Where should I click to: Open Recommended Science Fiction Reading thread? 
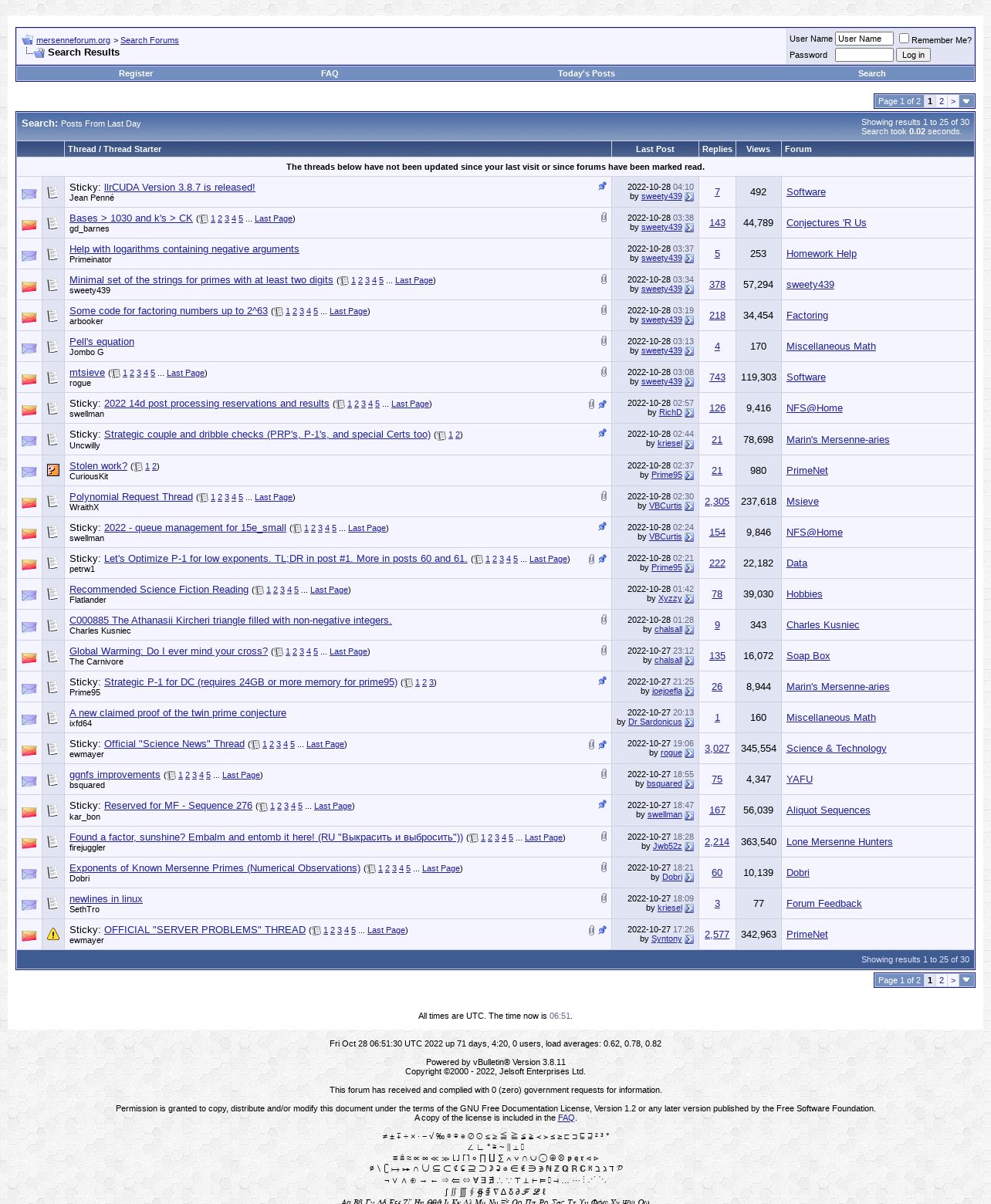tap(159, 590)
